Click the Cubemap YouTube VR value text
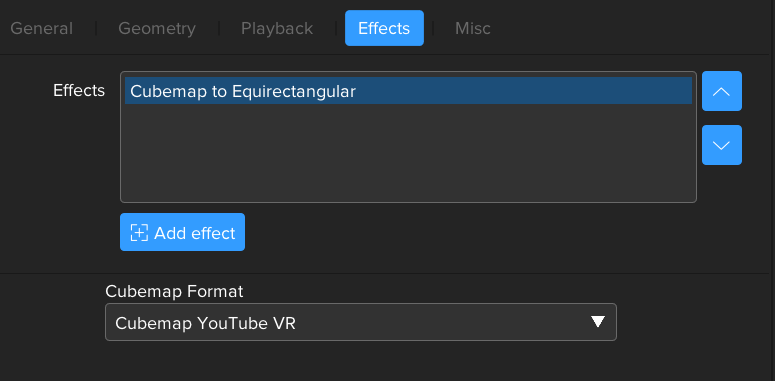 pyautogui.click(x=205, y=323)
